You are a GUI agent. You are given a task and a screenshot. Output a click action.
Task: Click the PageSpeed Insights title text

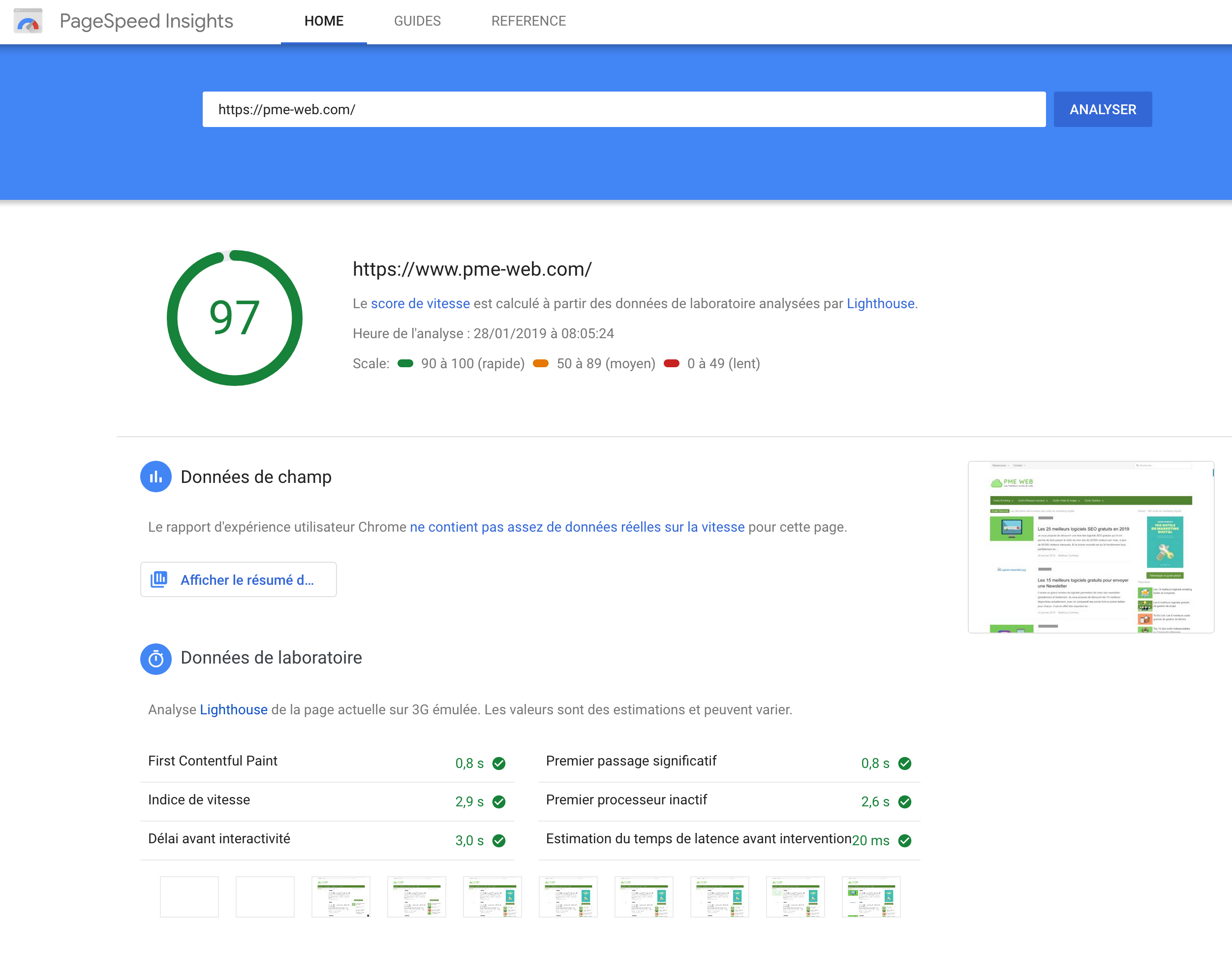click(x=146, y=21)
